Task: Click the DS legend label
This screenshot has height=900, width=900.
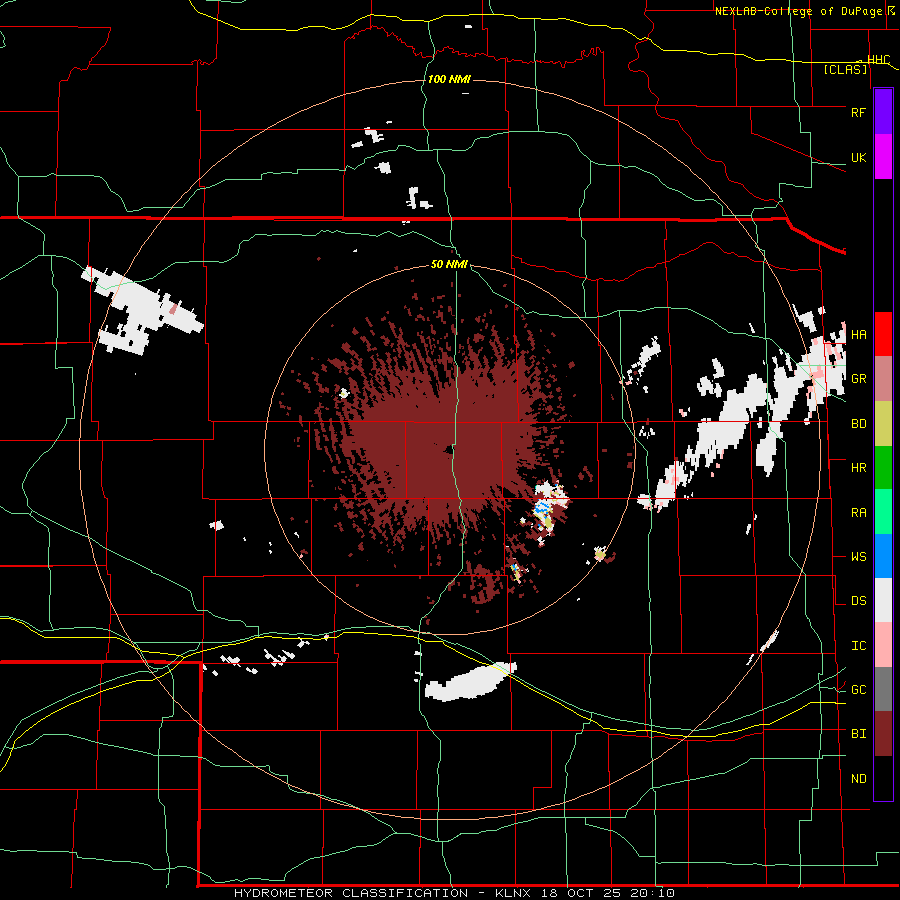Action: point(858,601)
